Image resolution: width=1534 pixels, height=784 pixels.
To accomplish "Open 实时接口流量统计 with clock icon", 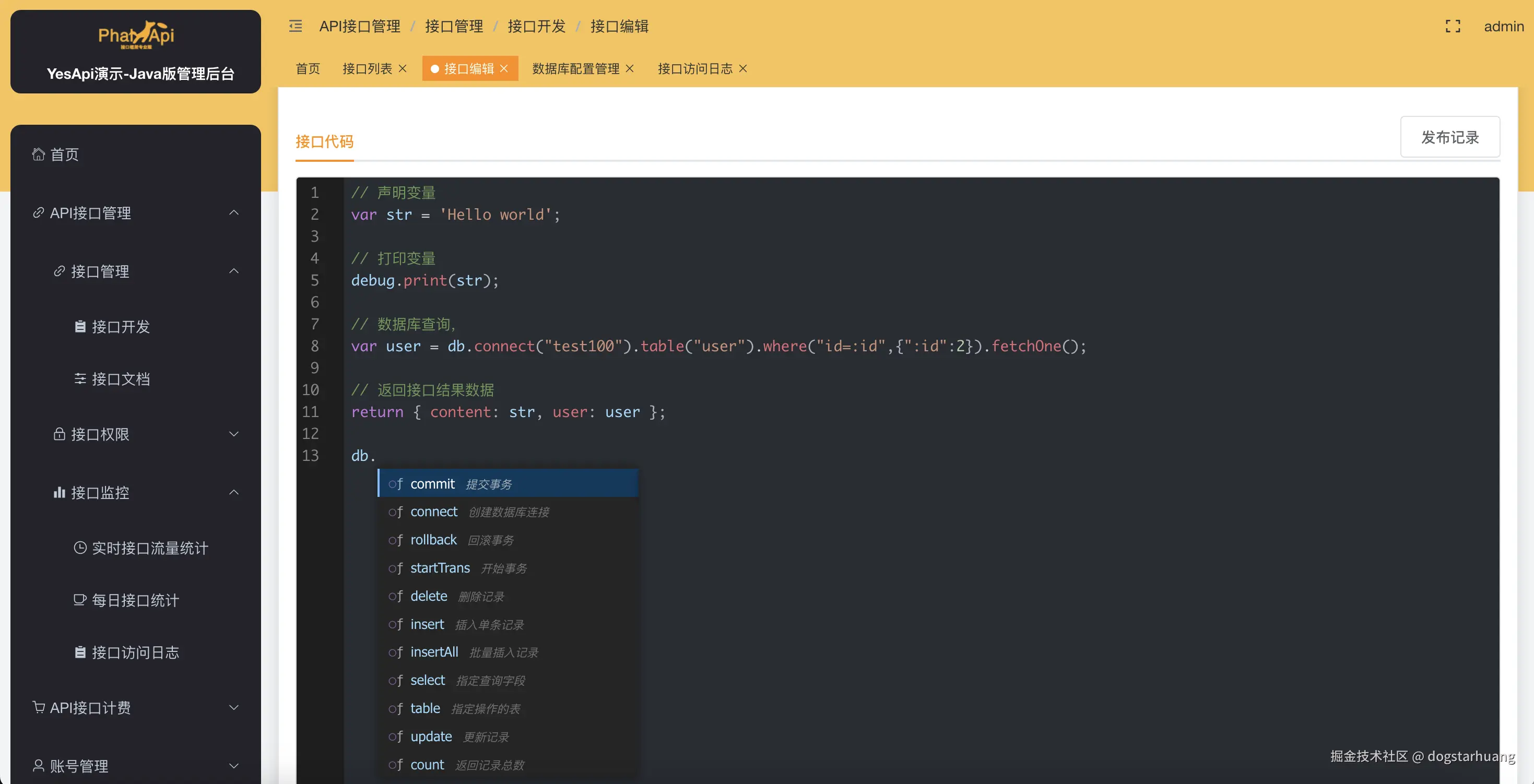I will click(149, 548).
